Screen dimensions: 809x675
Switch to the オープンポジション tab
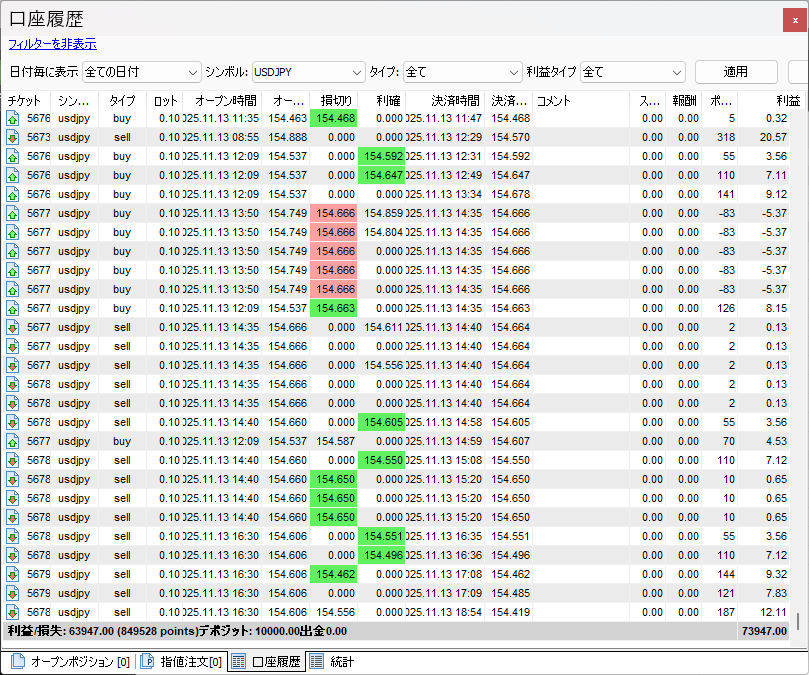tap(70, 662)
